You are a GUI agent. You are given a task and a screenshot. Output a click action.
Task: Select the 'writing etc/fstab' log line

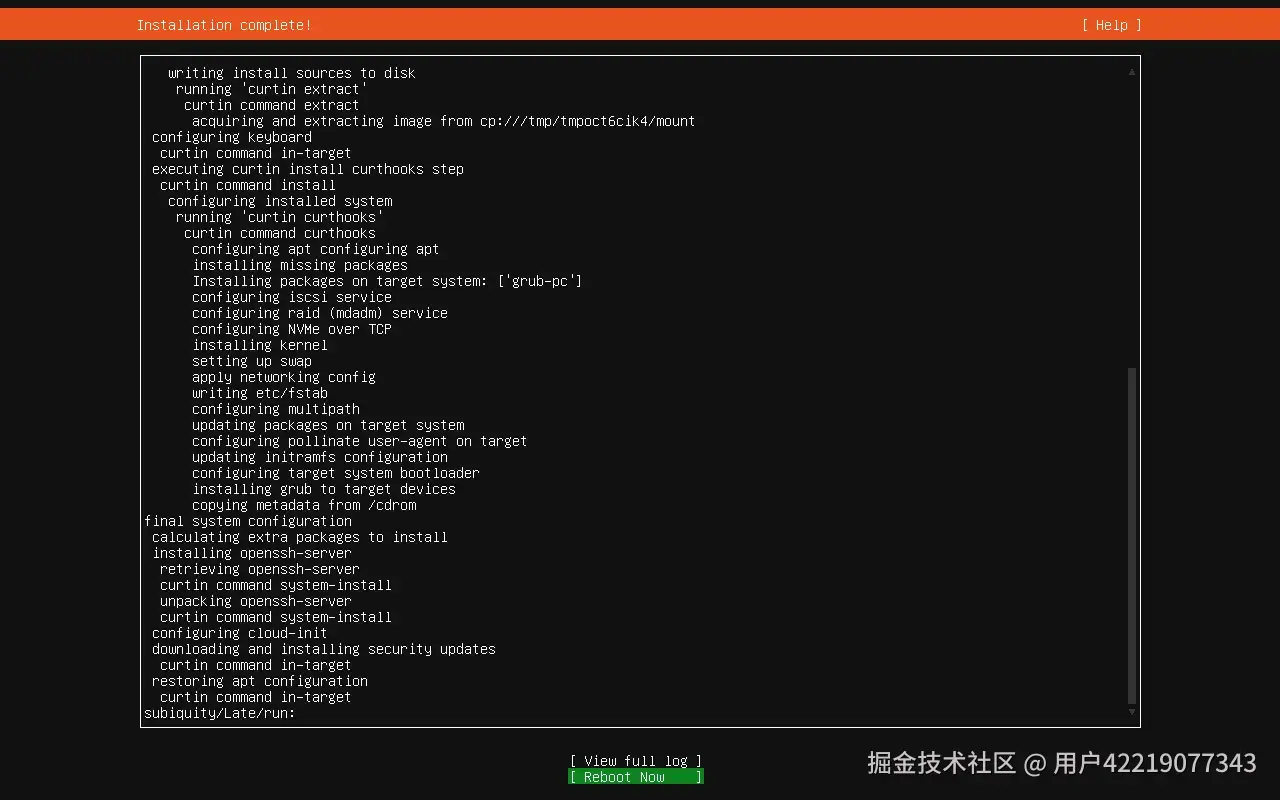[260, 393]
